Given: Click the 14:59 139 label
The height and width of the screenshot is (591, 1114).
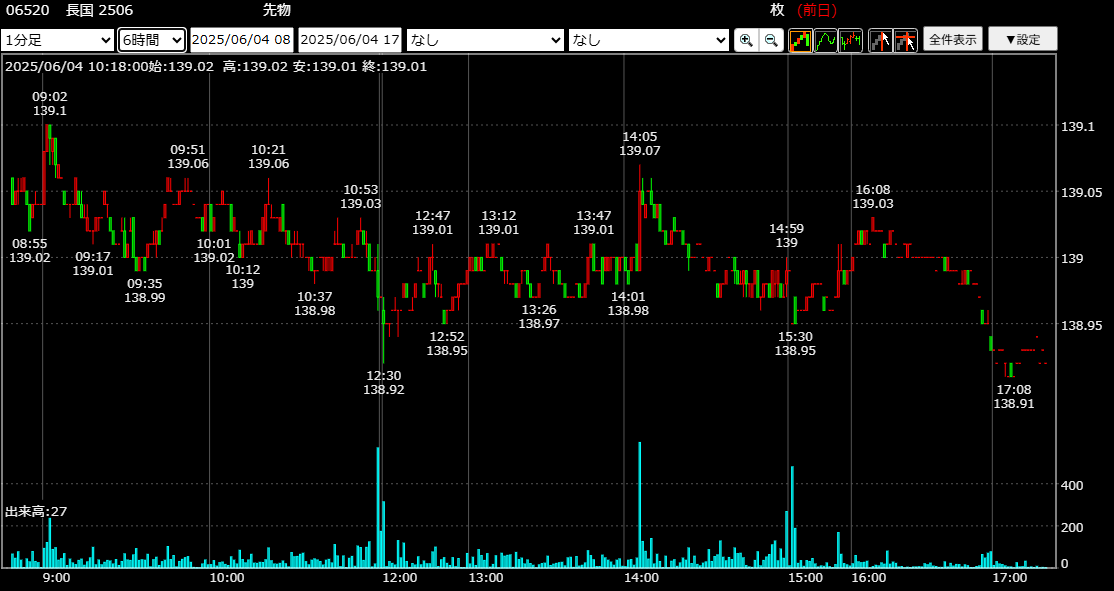Looking at the screenshot, I should [786, 235].
